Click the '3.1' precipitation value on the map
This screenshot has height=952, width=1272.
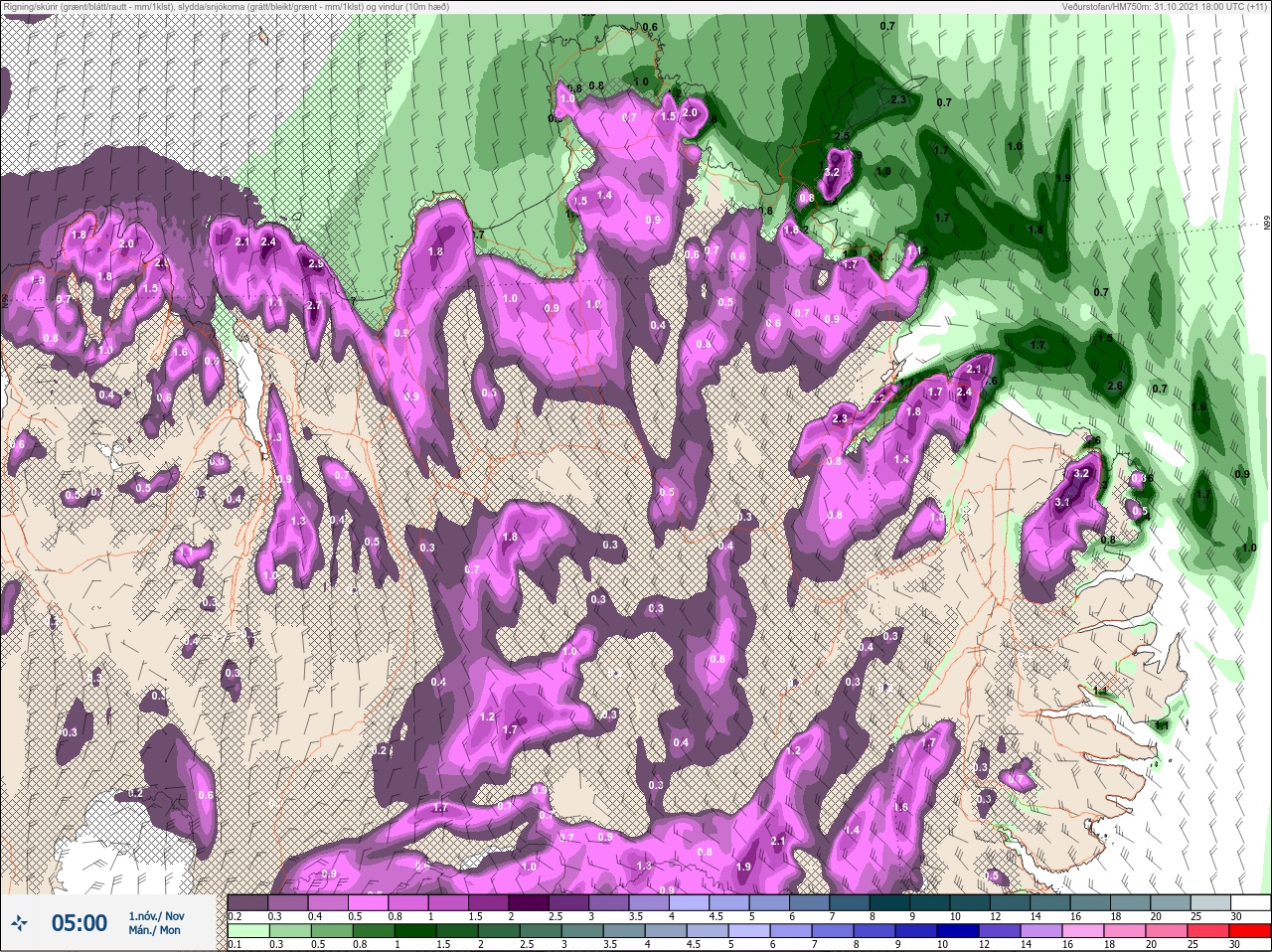pyautogui.click(x=1061, y=503)
